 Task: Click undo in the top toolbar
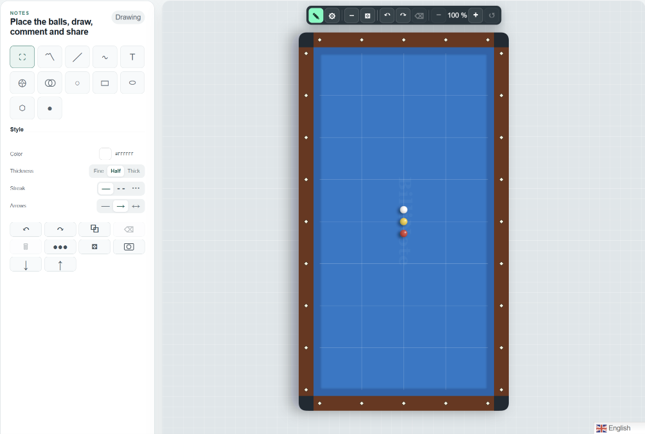[387, 16]
